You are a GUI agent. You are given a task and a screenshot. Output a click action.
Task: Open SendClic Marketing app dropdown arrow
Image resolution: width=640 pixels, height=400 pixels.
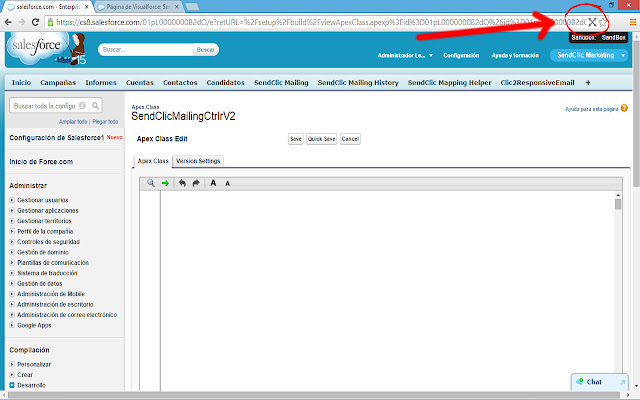point(623,55)
